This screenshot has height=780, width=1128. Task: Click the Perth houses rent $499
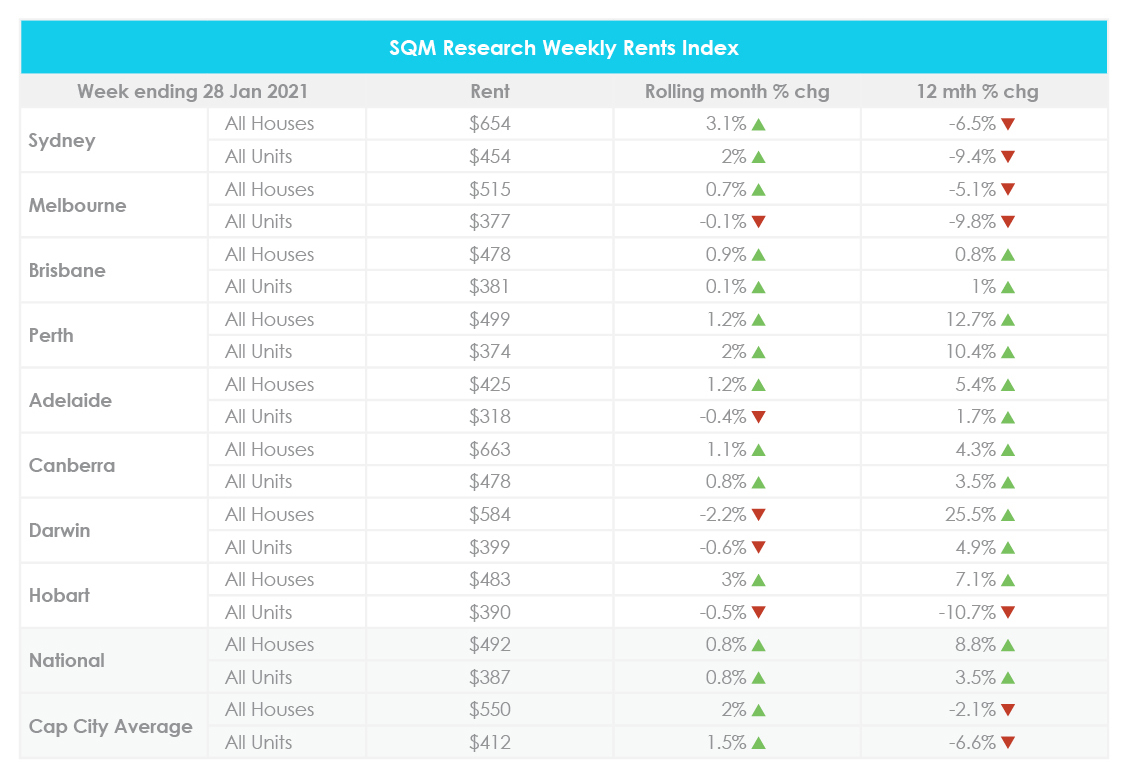click(x=490, y=319)
